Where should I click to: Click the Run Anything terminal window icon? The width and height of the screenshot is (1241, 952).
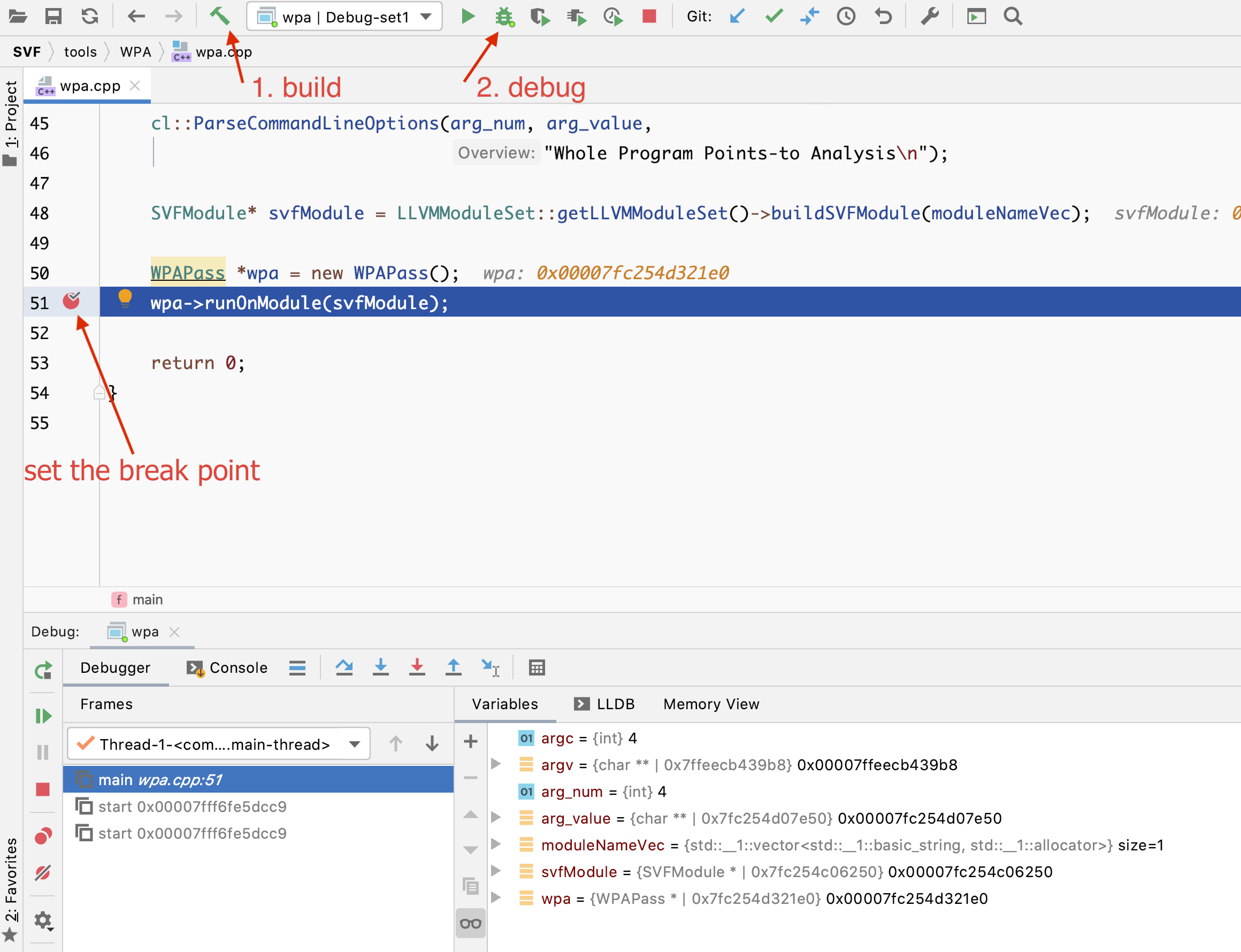click(x=976, y=17)
